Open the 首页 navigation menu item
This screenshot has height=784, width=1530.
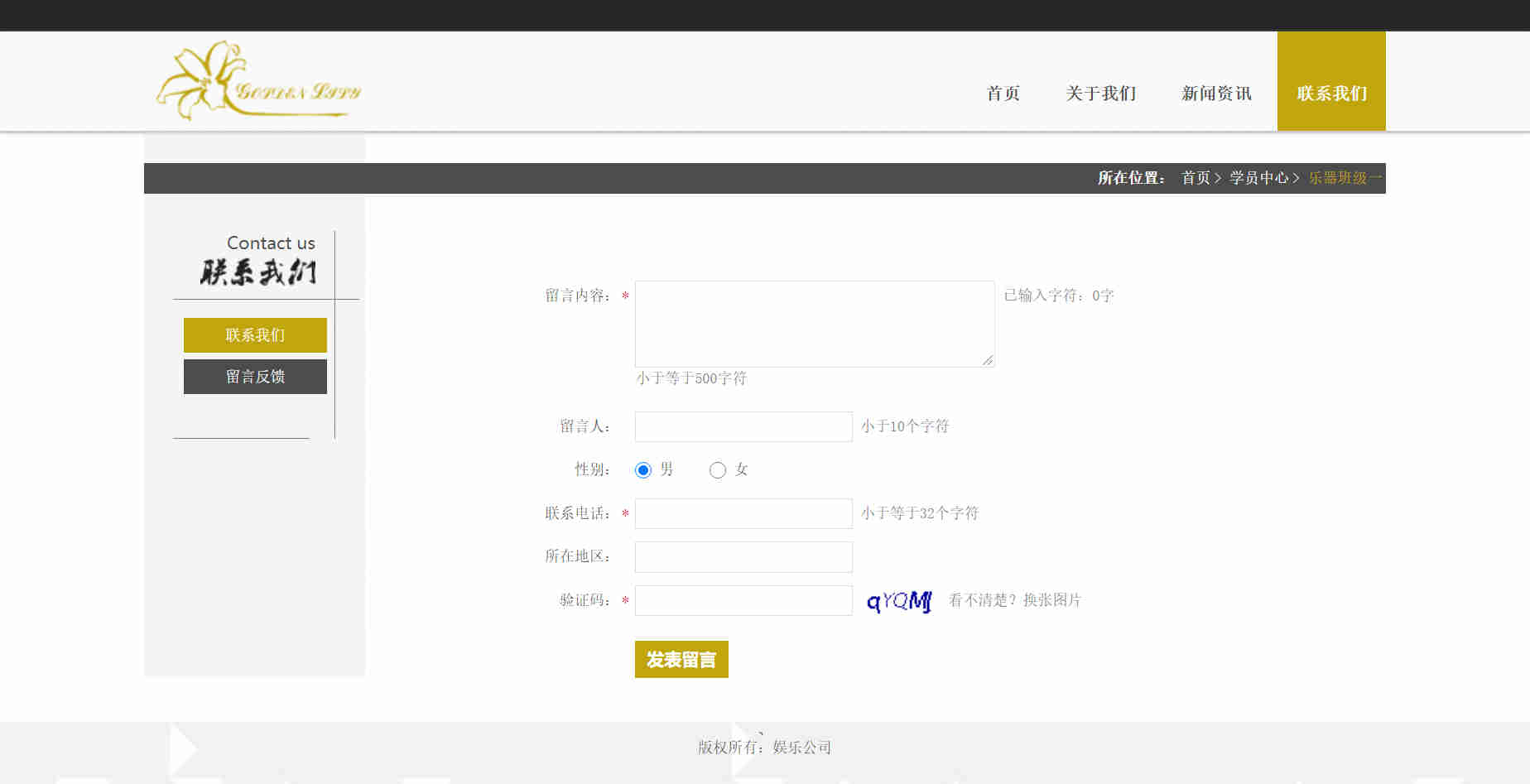pos(1003,94)
